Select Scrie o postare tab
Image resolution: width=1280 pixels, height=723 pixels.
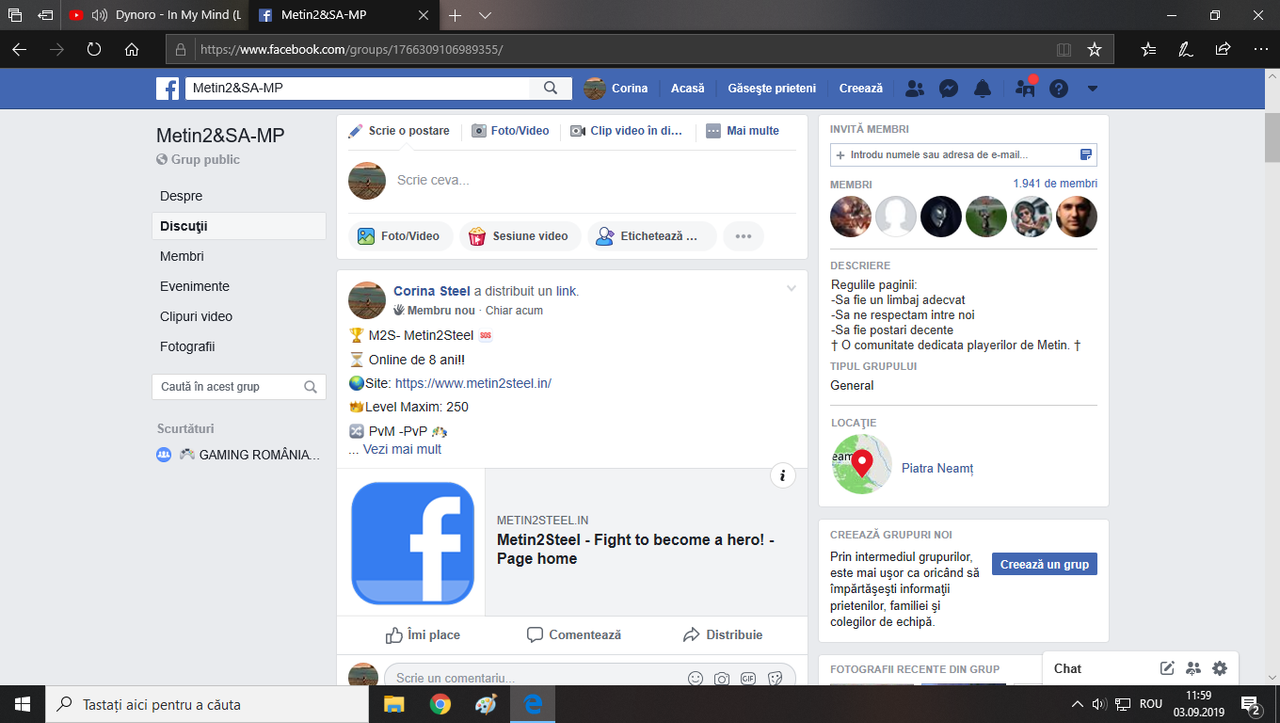click(399, 131)
